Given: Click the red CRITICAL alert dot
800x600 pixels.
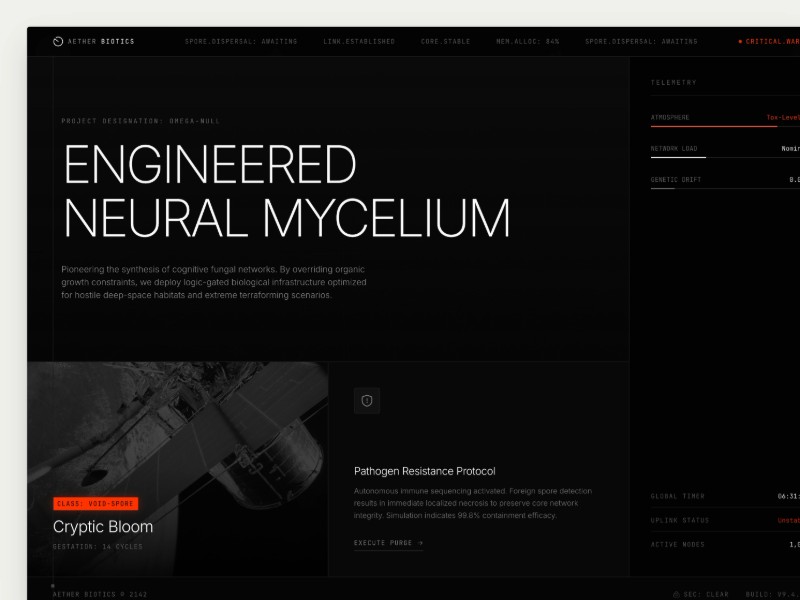Looking at the screenshot, I should pyautogui.click(x=740, y=42).
